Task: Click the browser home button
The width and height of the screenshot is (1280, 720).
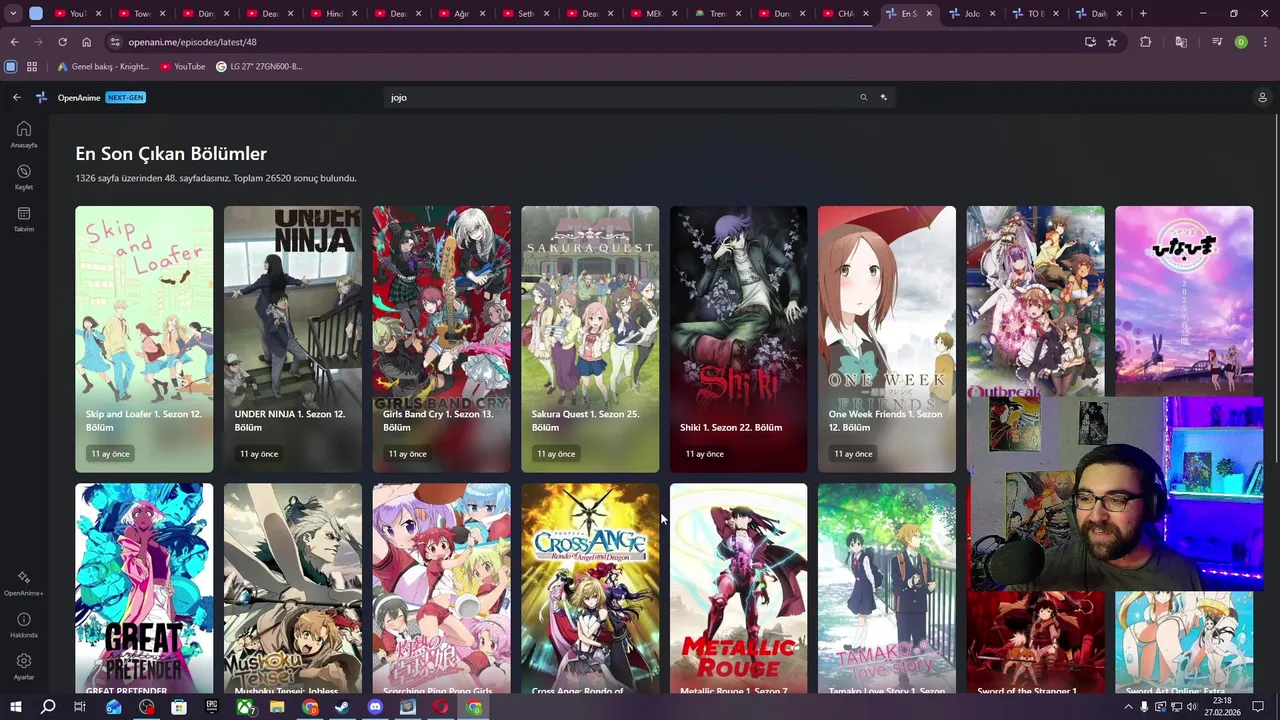Action: (87, 42)
